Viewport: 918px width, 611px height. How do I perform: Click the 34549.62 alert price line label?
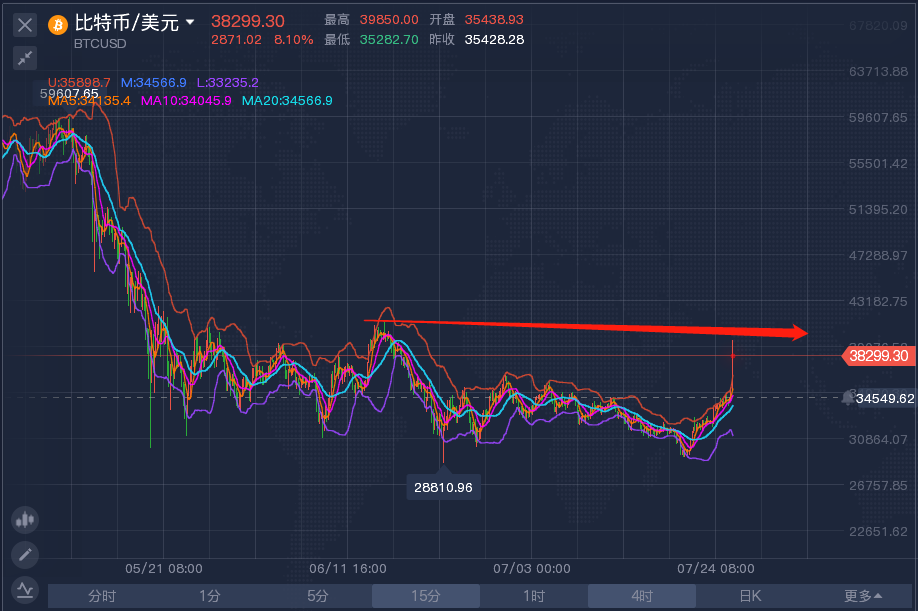click(885, 398)
